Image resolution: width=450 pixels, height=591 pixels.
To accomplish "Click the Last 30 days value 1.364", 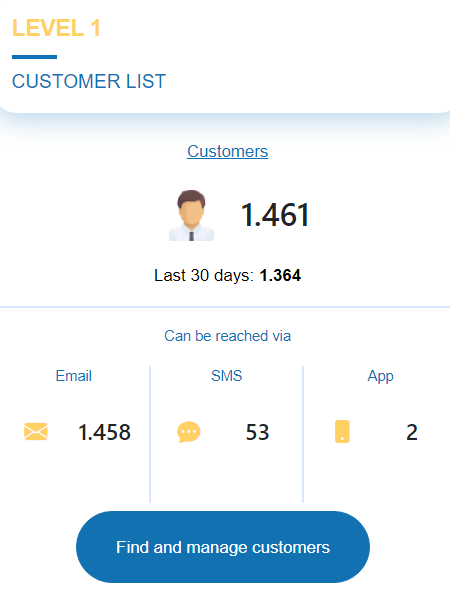I will pos(280,276).
